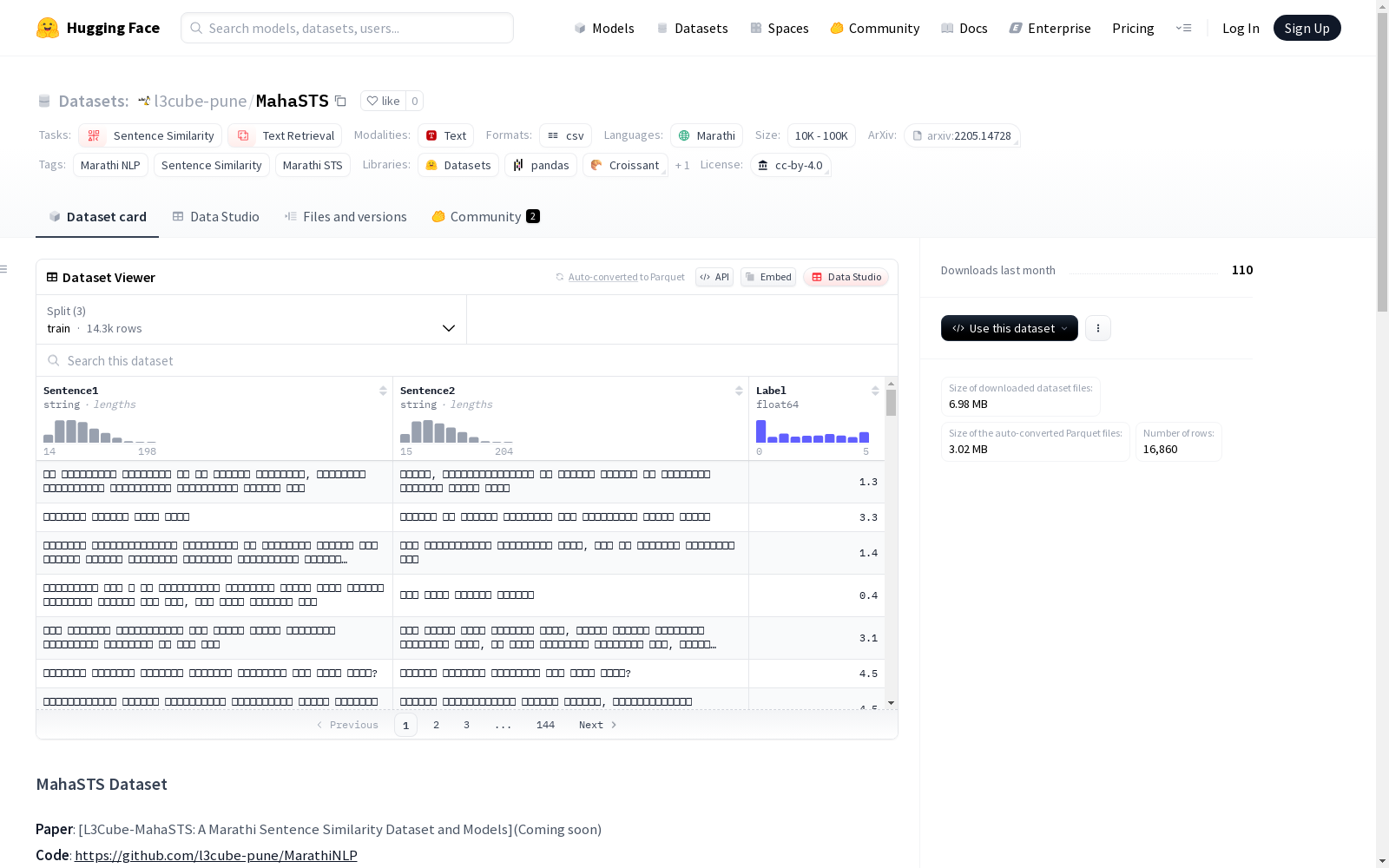
Task: Select the Datasets library tag
Action: [x=458, y=165]
